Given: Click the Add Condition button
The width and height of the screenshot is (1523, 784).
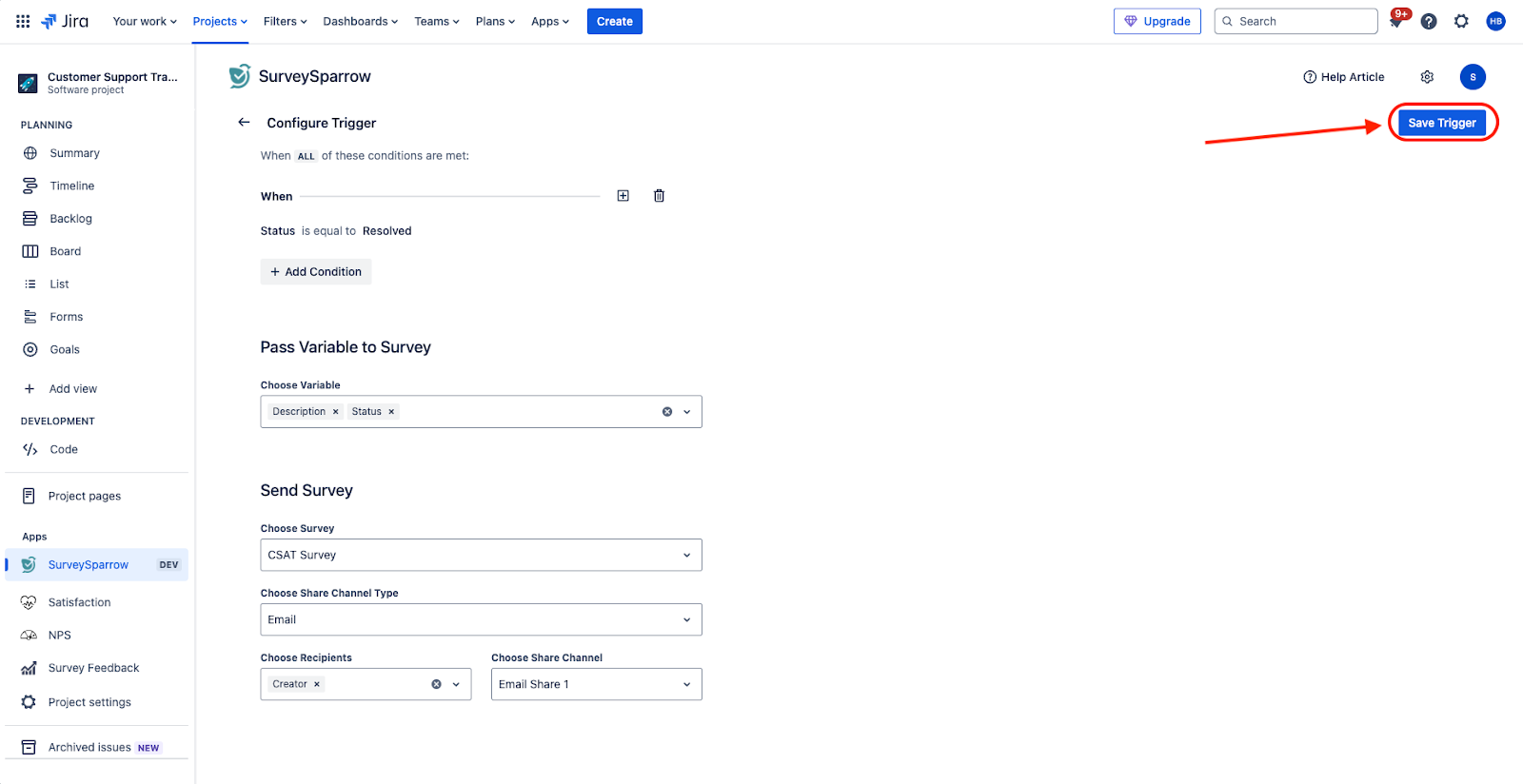Looking at the screenshot, I should [x=316, y=272].
